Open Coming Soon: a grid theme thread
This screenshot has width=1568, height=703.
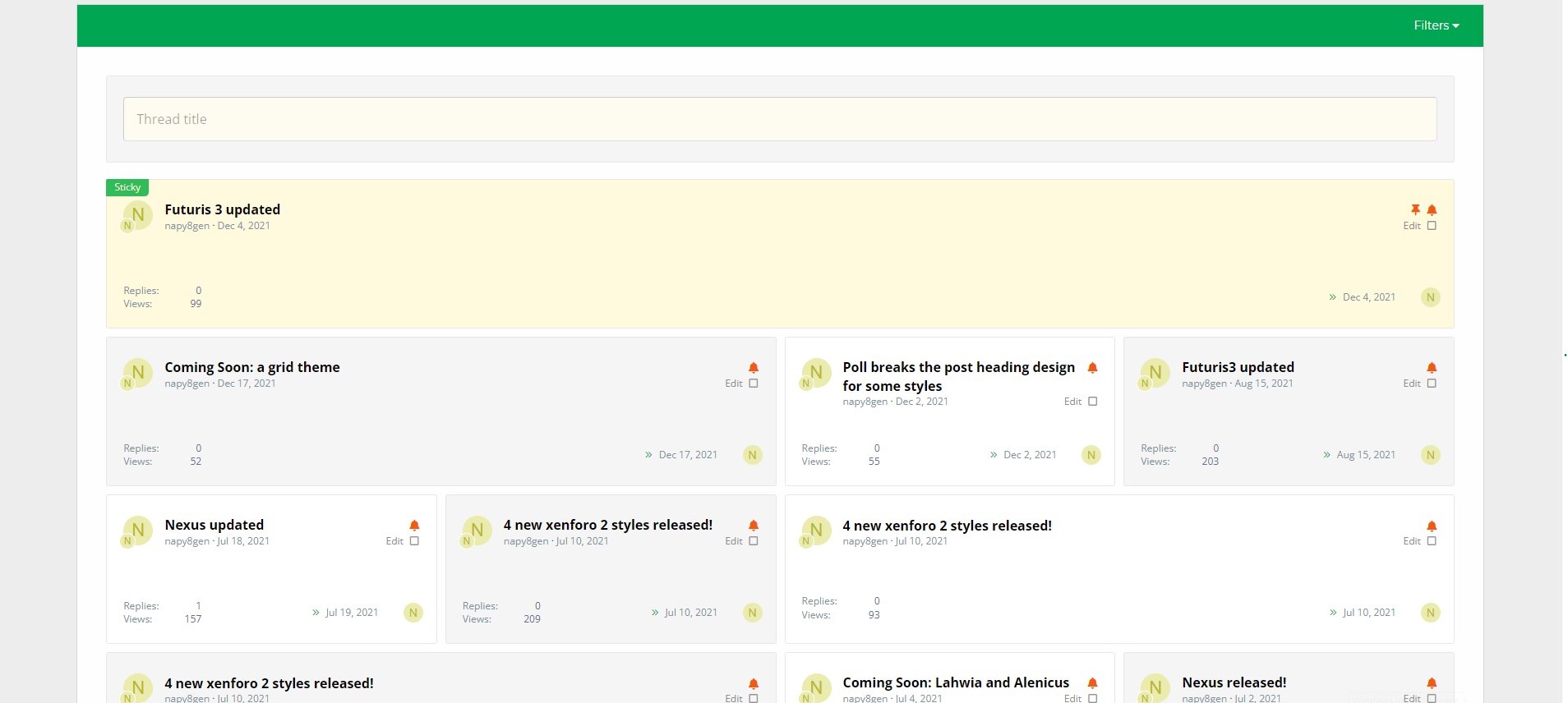(x=252, y=367)
